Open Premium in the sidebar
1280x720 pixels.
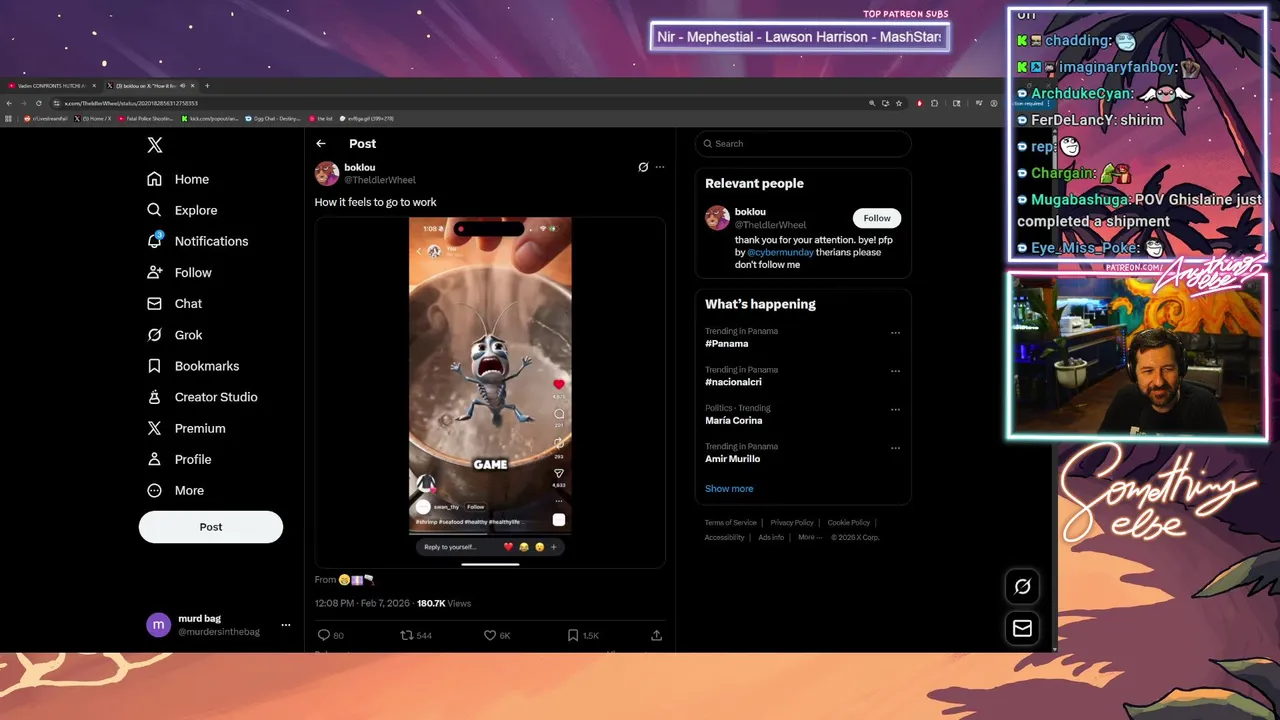(x=186, y=428)
